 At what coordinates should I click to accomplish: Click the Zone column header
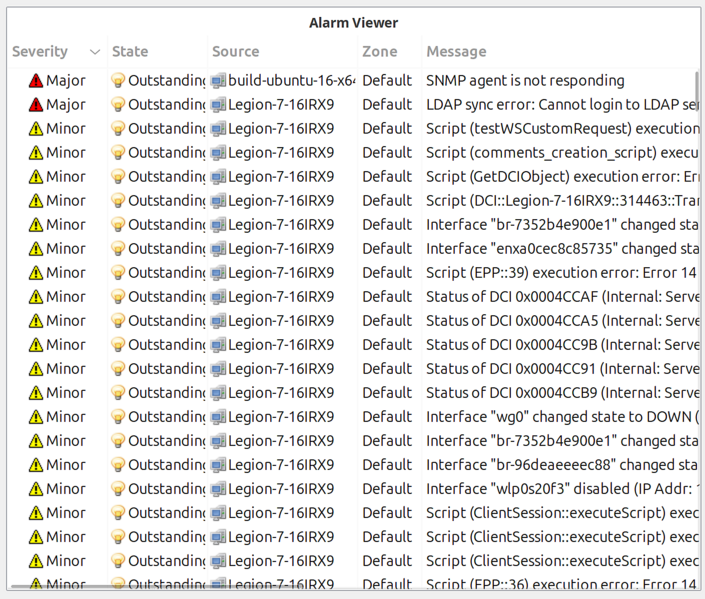coord(379,52)
